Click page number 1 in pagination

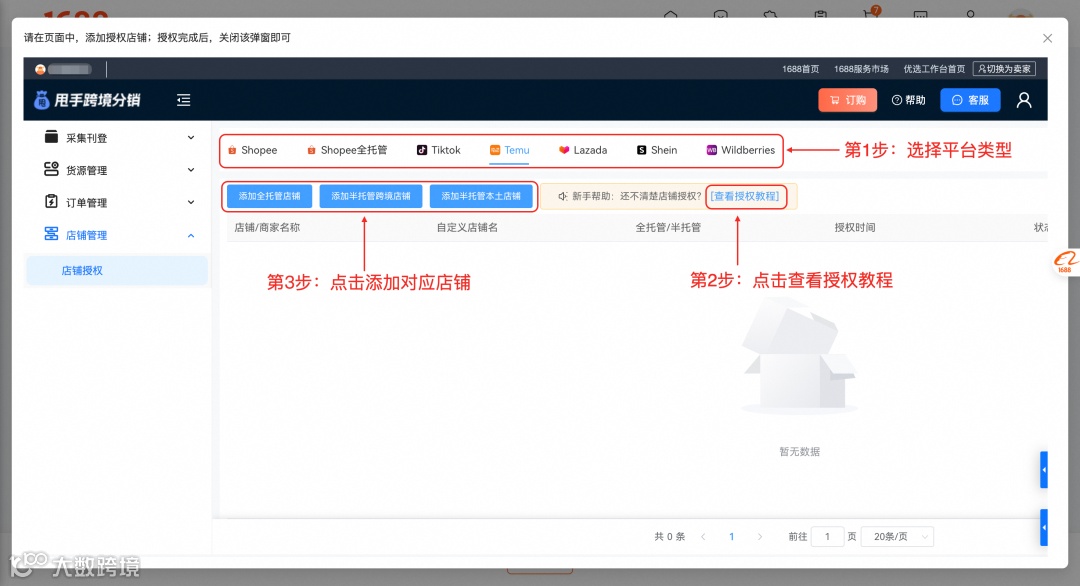tap(731, 536)
